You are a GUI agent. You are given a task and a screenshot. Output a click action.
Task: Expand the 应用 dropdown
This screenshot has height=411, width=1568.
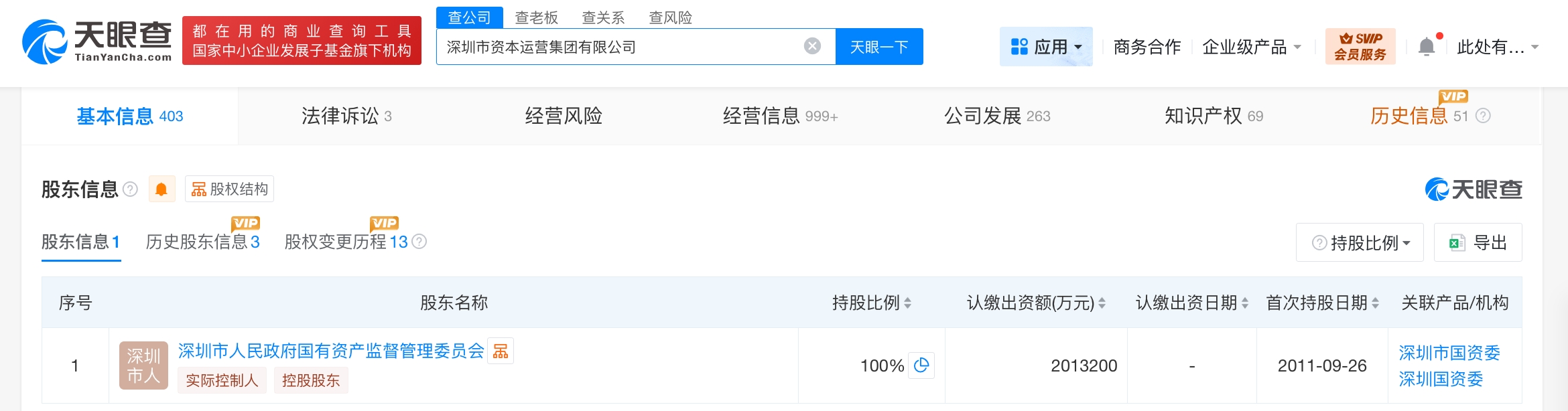(1046, 47)
